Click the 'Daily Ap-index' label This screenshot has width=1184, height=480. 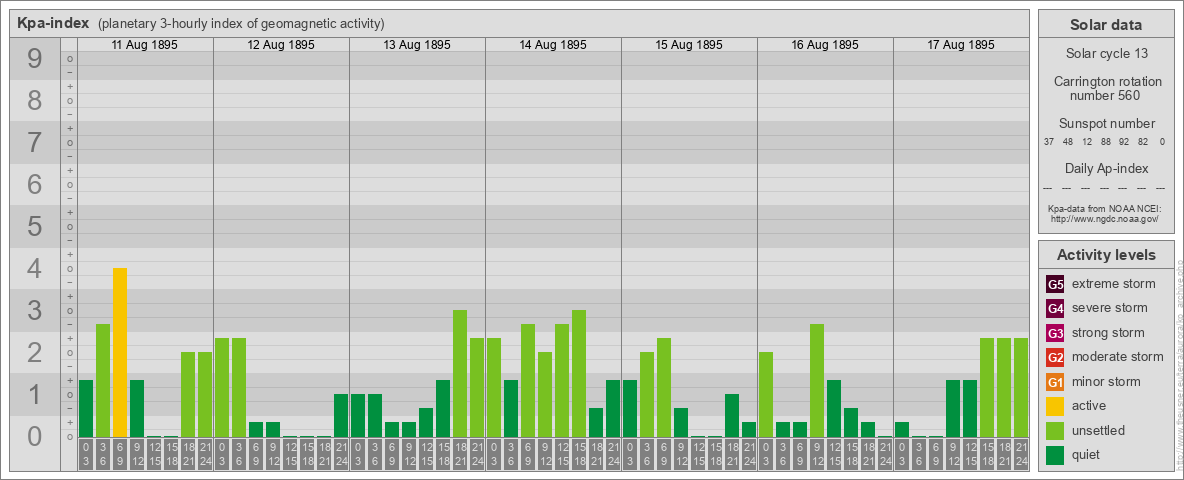[x=1106, y=168]
